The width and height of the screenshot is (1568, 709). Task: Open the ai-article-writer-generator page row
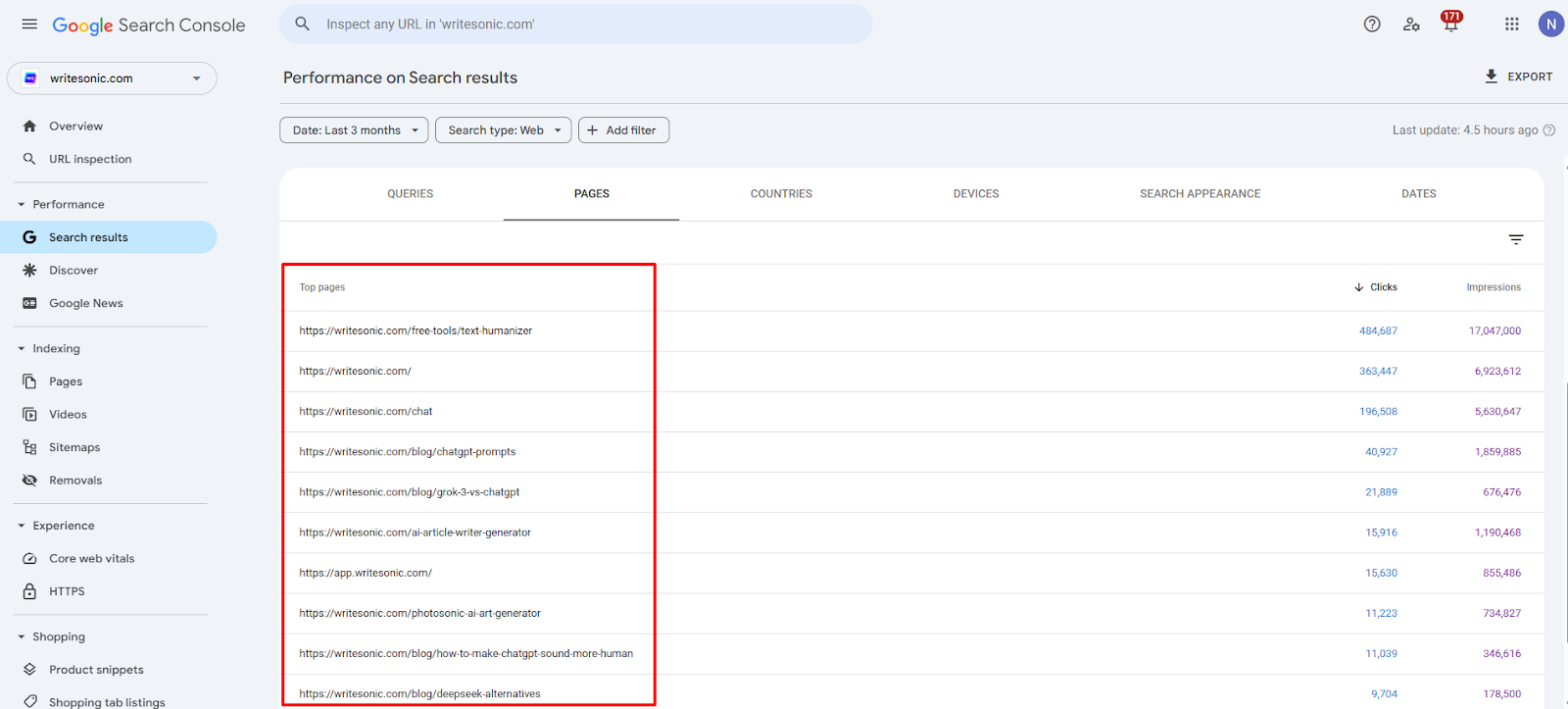click(x=911, y=532)
